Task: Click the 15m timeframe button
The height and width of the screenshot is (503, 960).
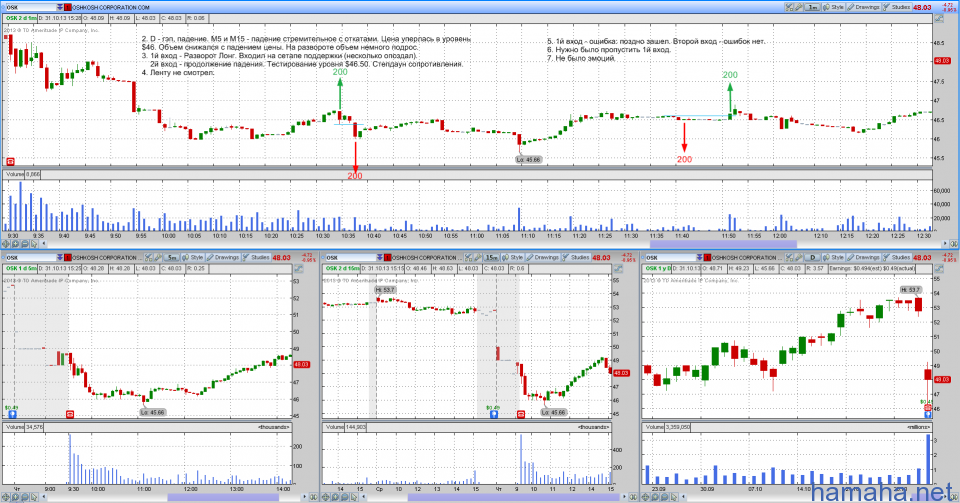Action: click(492, 258)
